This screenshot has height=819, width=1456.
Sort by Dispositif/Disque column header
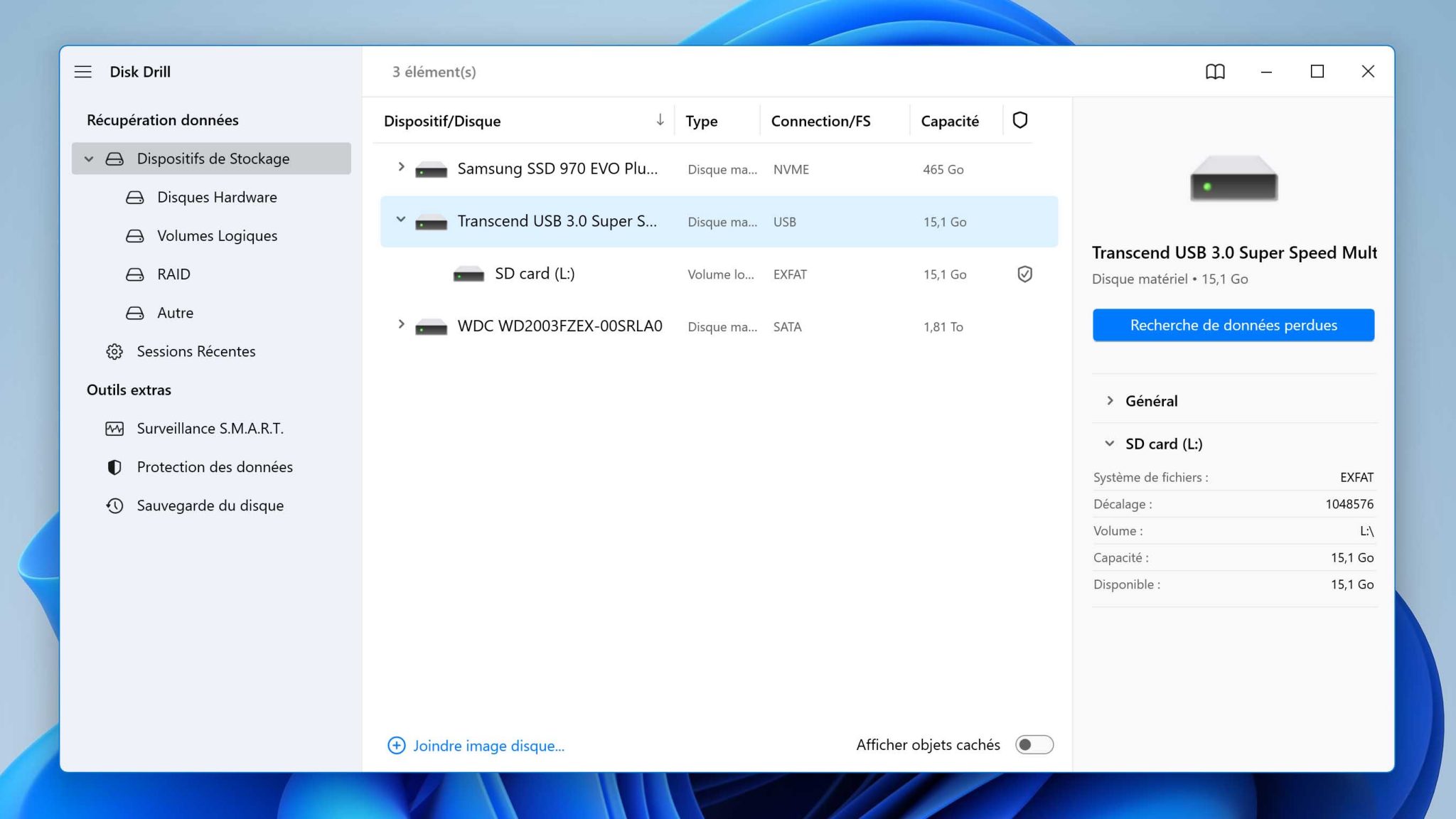click(442, 121)
